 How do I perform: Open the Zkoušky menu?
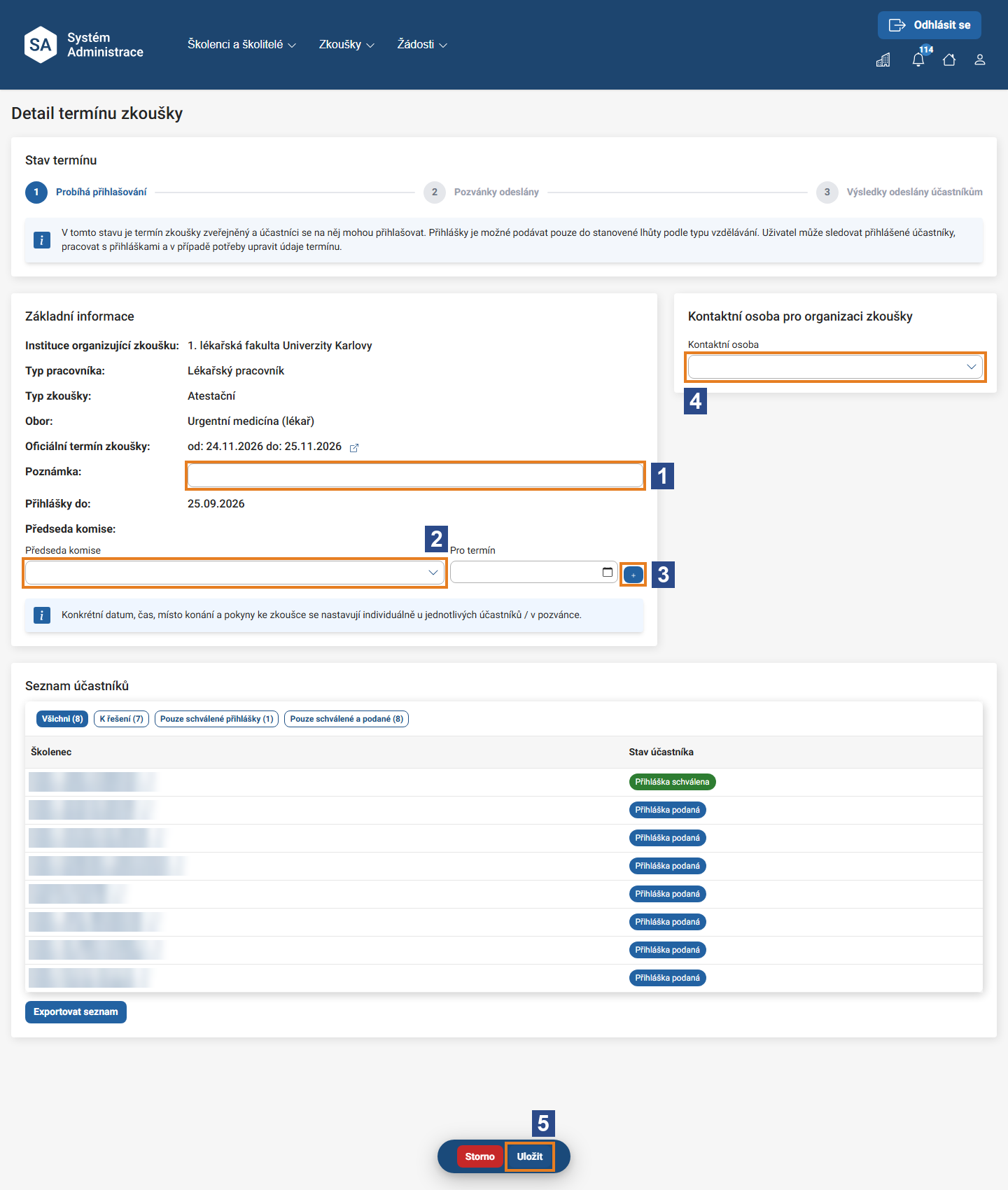[347, 45]
